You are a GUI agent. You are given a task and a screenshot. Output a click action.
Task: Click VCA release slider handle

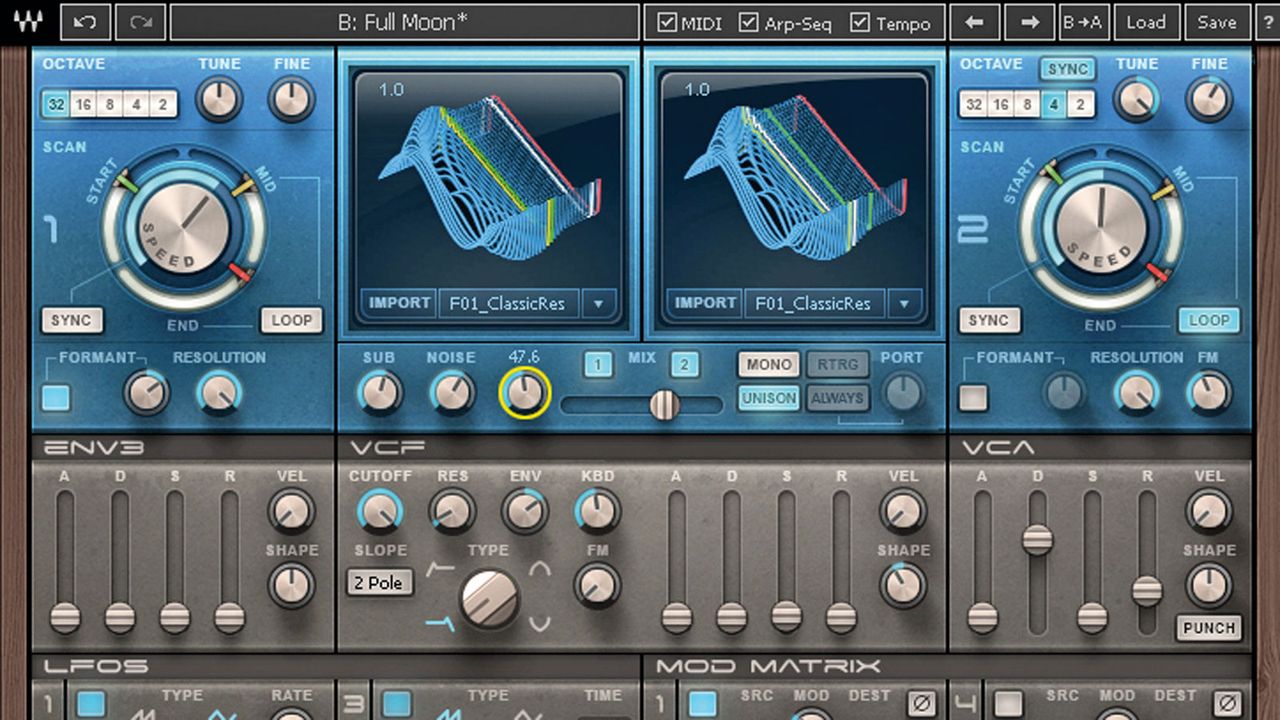click(1147, 591)
